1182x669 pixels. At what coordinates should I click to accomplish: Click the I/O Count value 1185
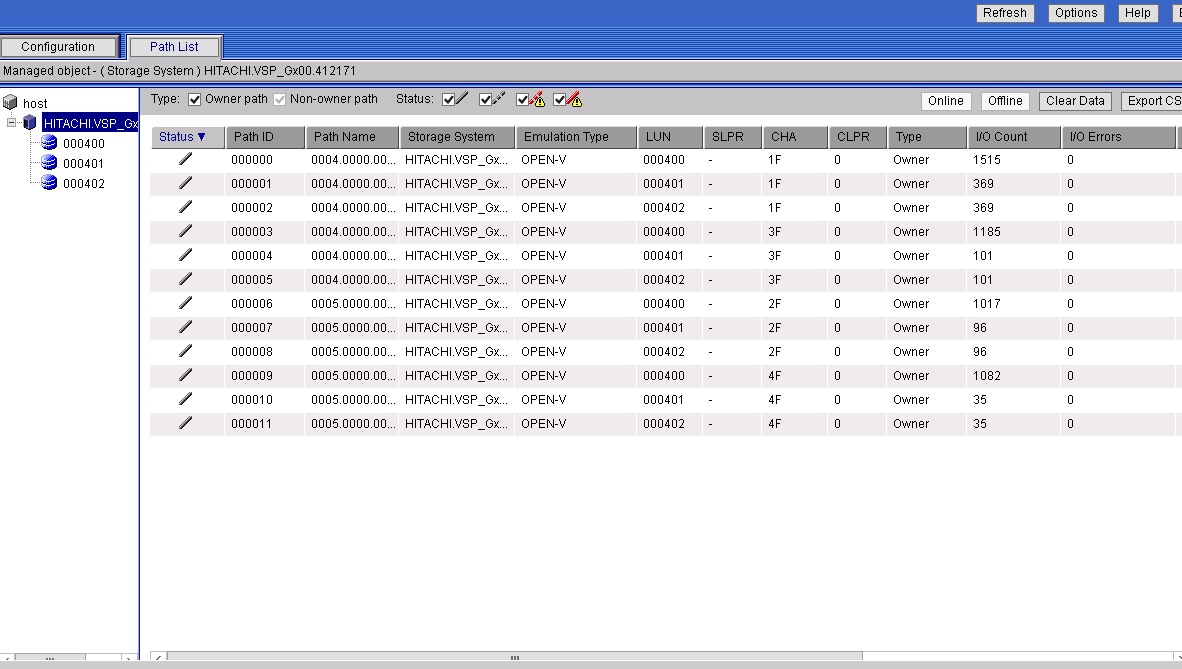[987, 232]
